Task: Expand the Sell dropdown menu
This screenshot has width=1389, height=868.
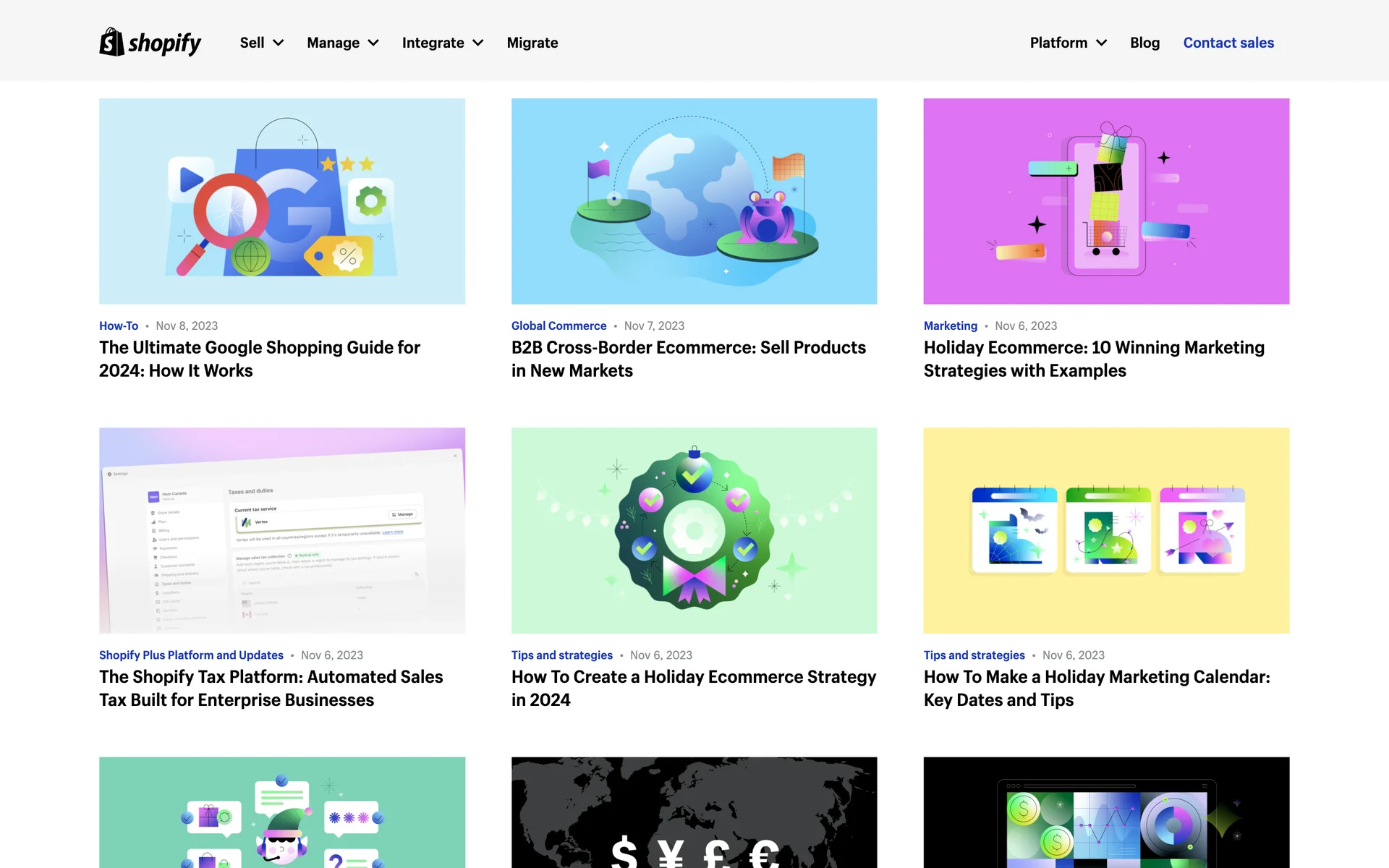Action: point(261,43)
